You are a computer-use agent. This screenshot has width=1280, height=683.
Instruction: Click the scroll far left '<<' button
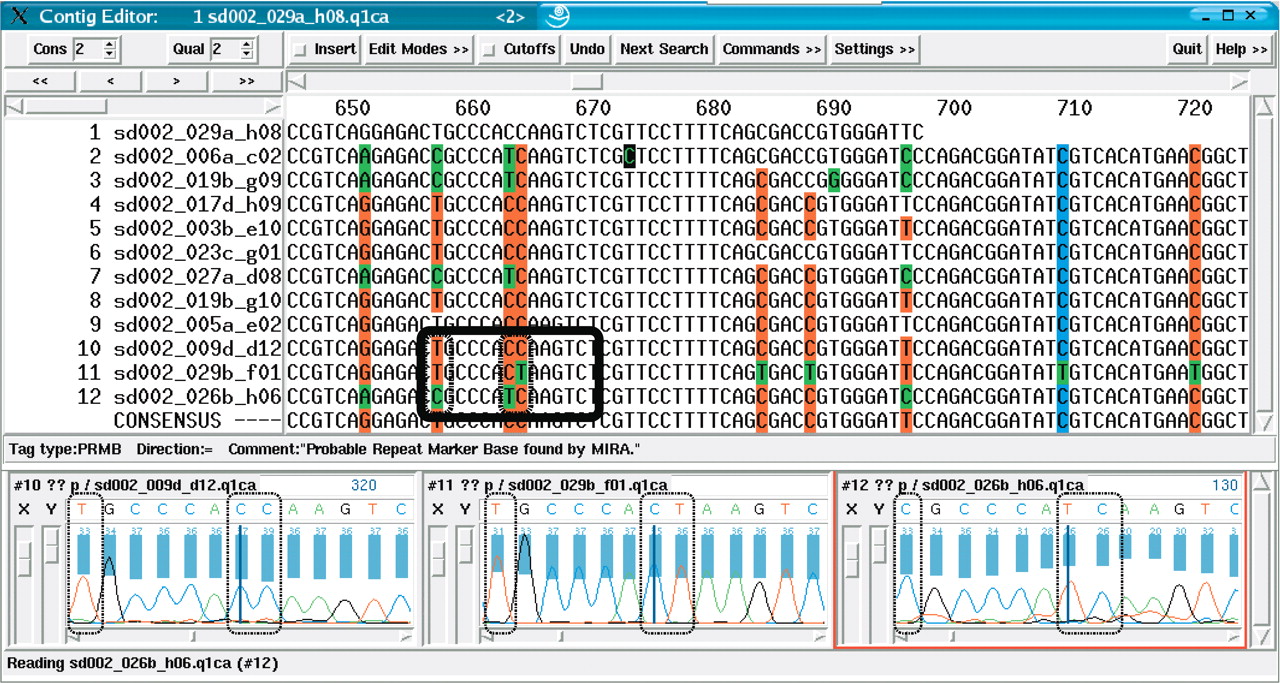pyautogui.click(x=40, y=81)
